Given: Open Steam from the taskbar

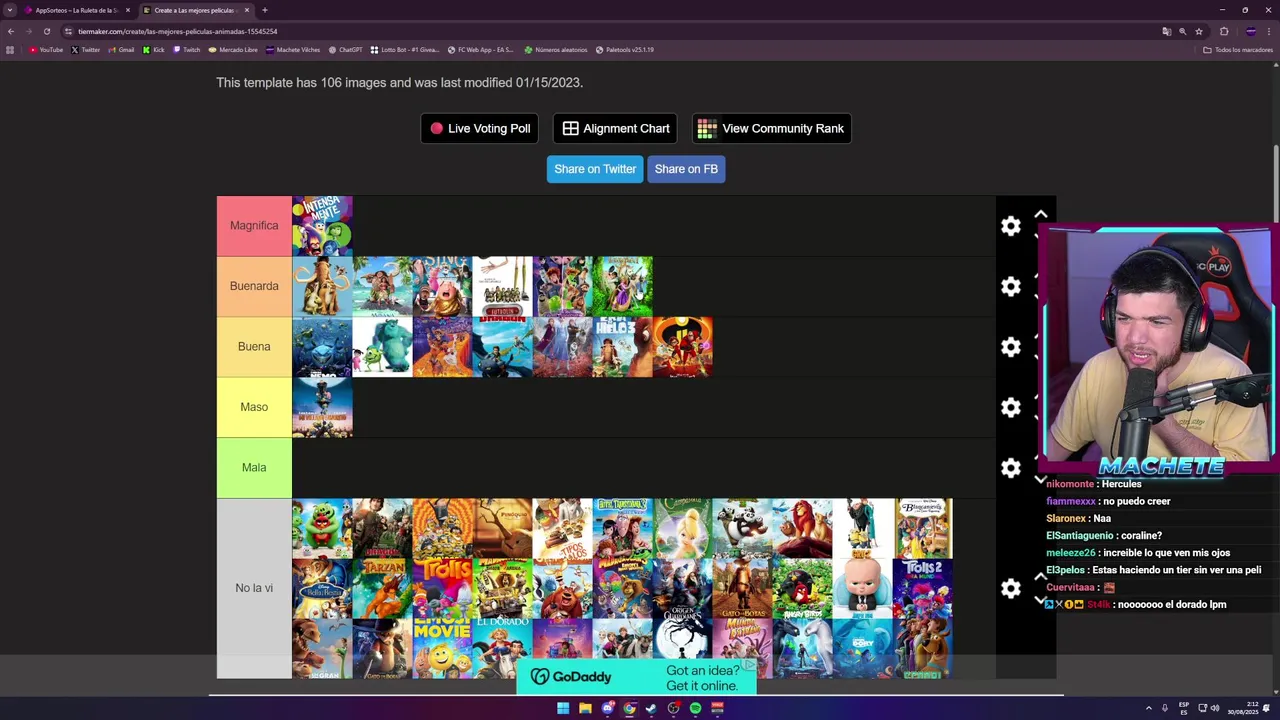Looking at the screenshot, I should [x=651, y=708].
